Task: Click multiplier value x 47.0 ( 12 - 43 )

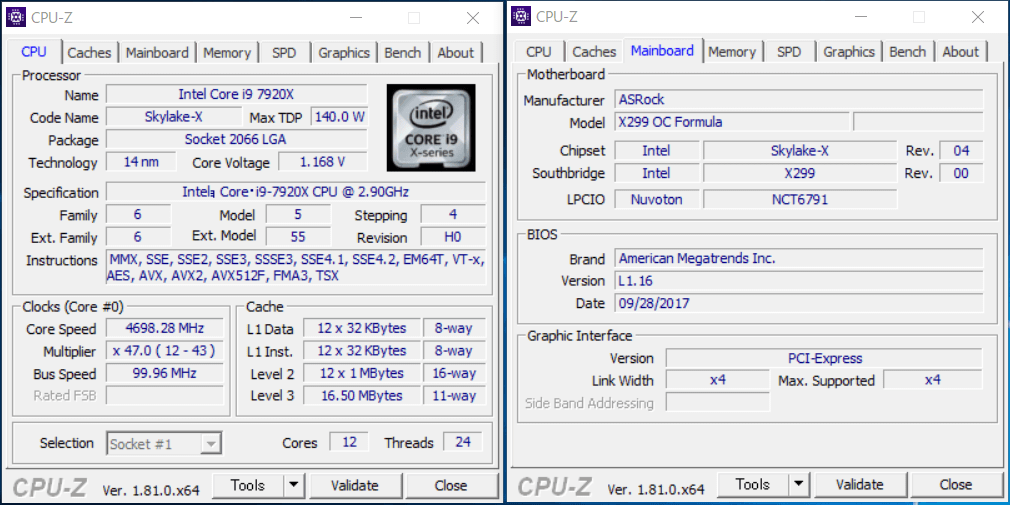Action: click(164, 350)
